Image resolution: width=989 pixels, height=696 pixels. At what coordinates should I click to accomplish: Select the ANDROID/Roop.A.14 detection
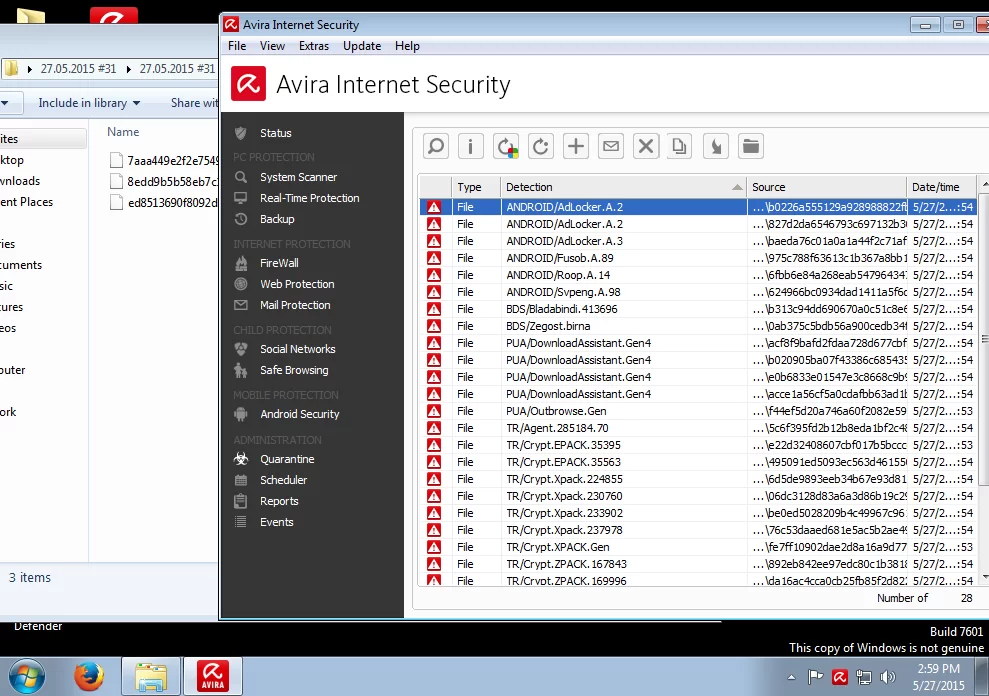[x=698, y=275]
